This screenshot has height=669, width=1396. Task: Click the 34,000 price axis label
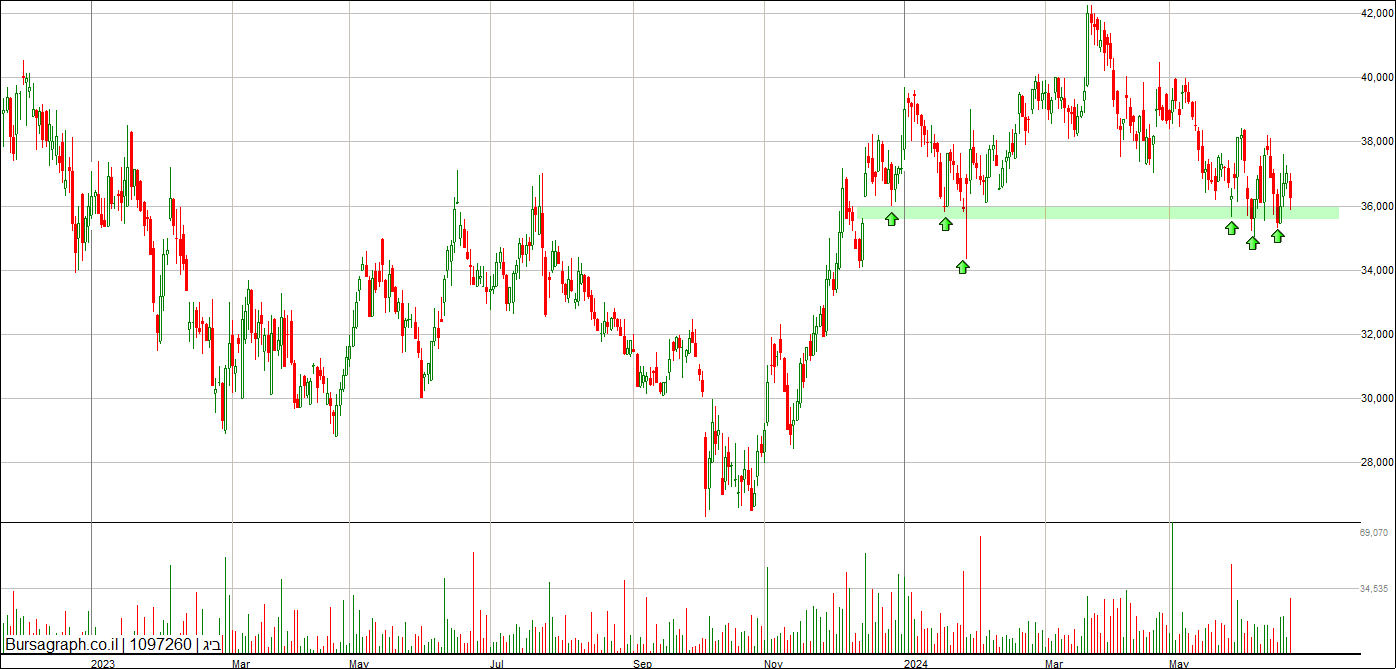click(x=1376, y=270)
